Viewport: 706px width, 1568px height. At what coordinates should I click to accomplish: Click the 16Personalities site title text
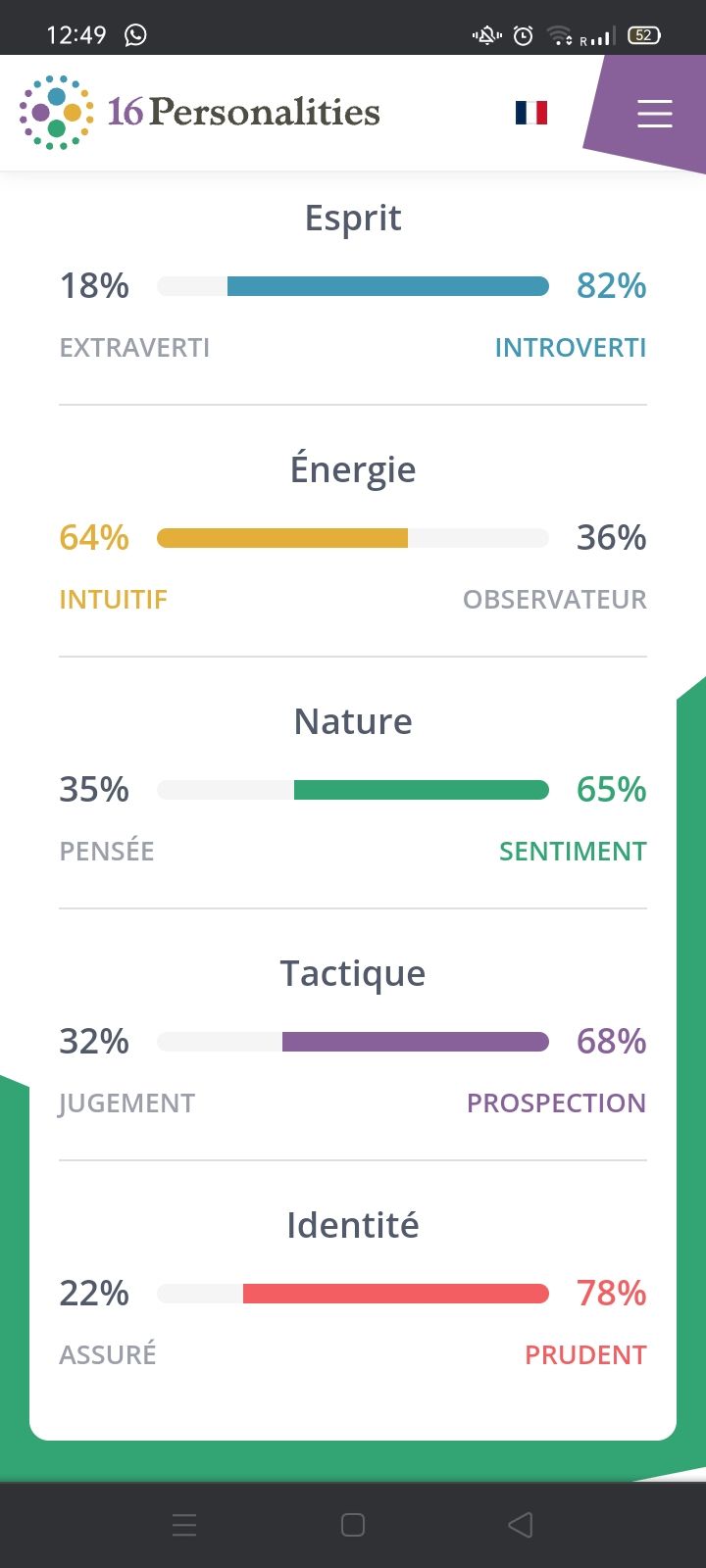point(243,112)
